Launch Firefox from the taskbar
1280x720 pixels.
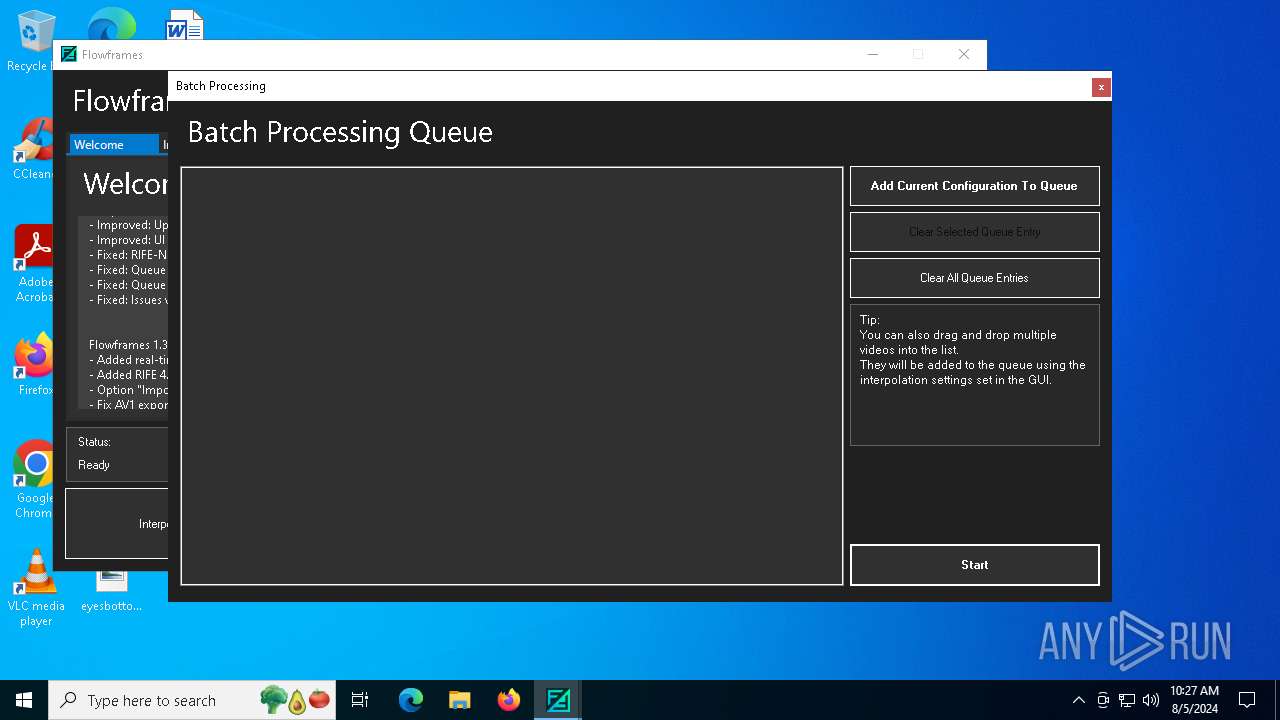509,700
